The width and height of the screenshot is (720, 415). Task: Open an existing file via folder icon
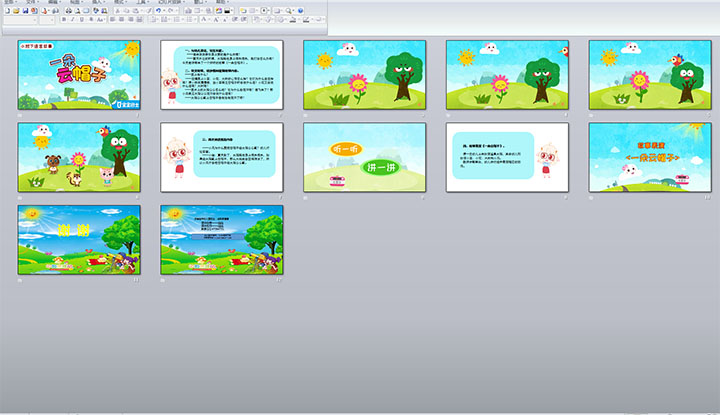click(x=16, y=11)
